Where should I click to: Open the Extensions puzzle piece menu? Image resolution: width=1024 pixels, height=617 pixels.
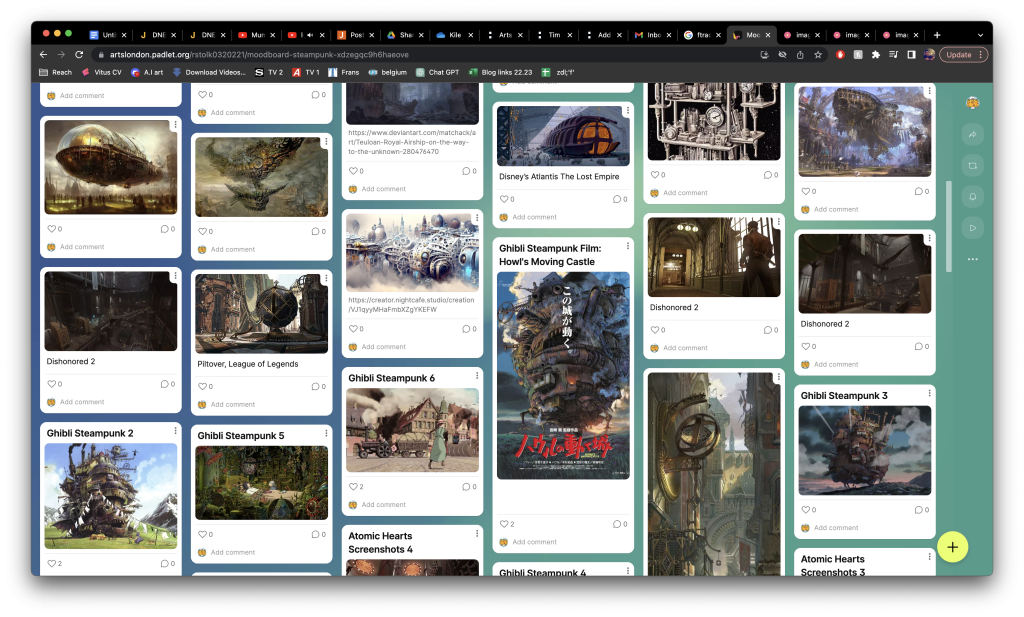pos(876,55)
